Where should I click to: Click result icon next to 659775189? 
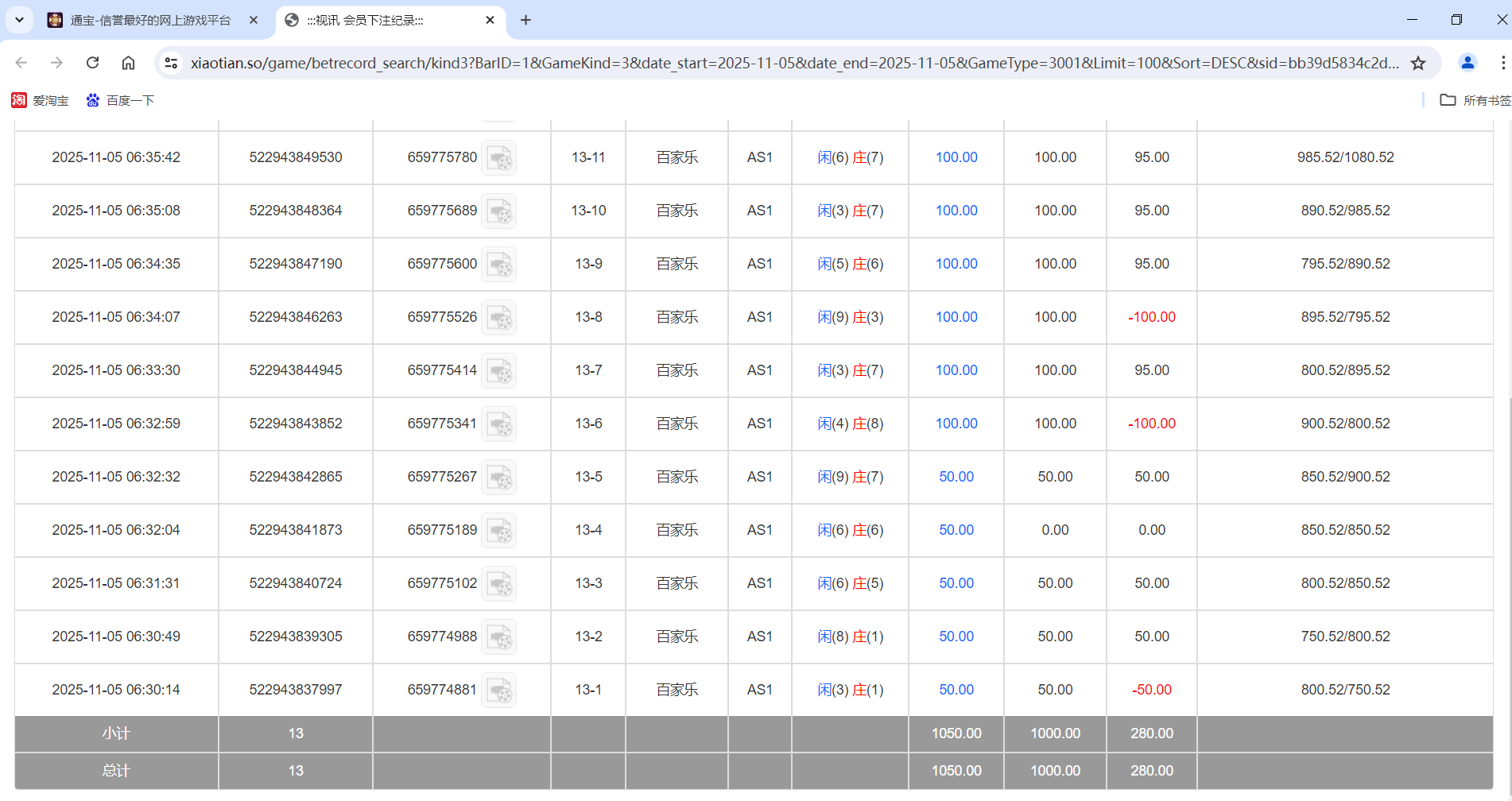coord(499,531)
